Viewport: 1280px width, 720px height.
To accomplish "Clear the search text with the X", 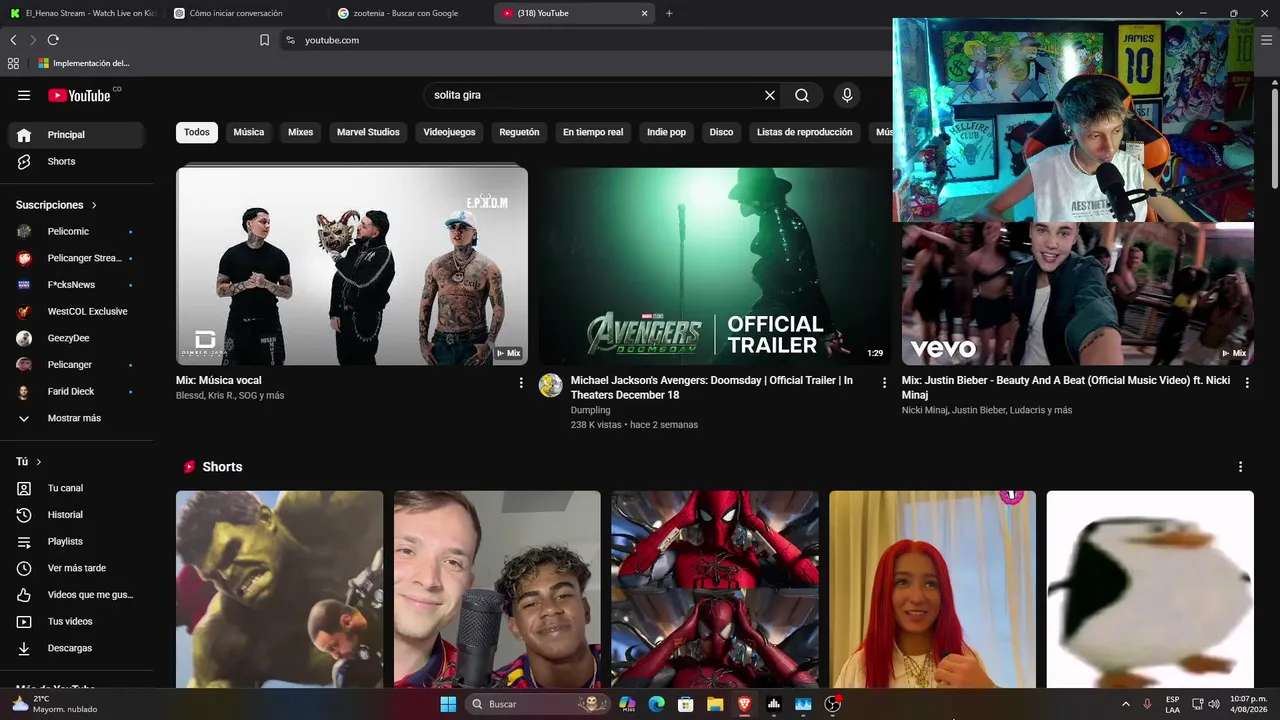I will (770, 95).
